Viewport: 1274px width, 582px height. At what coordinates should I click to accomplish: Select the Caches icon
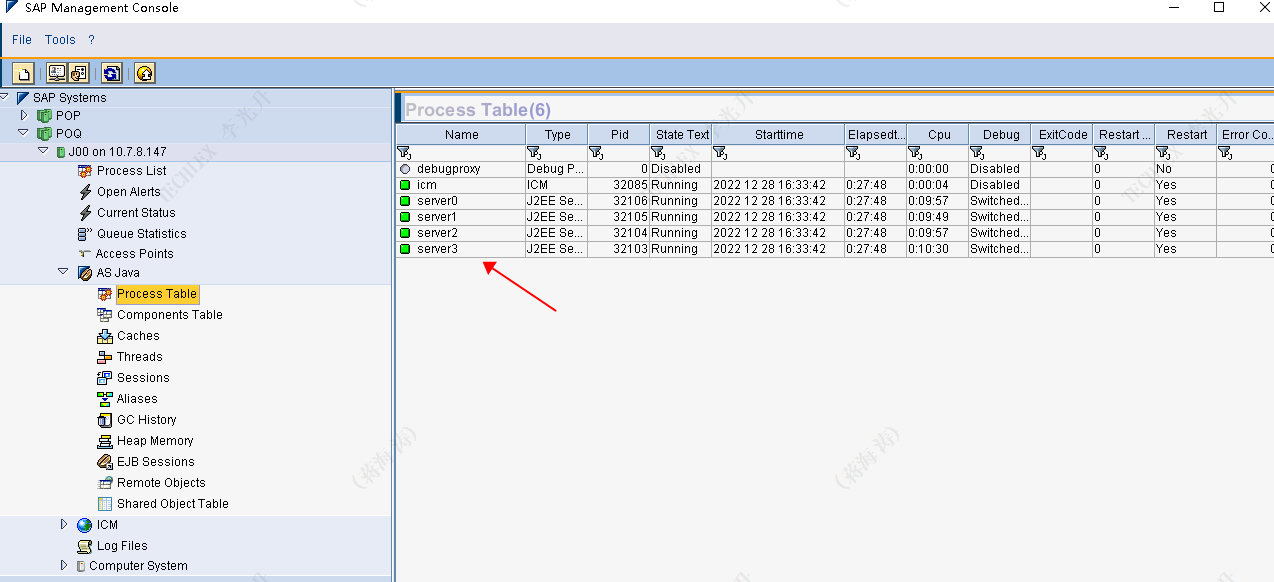105,336
